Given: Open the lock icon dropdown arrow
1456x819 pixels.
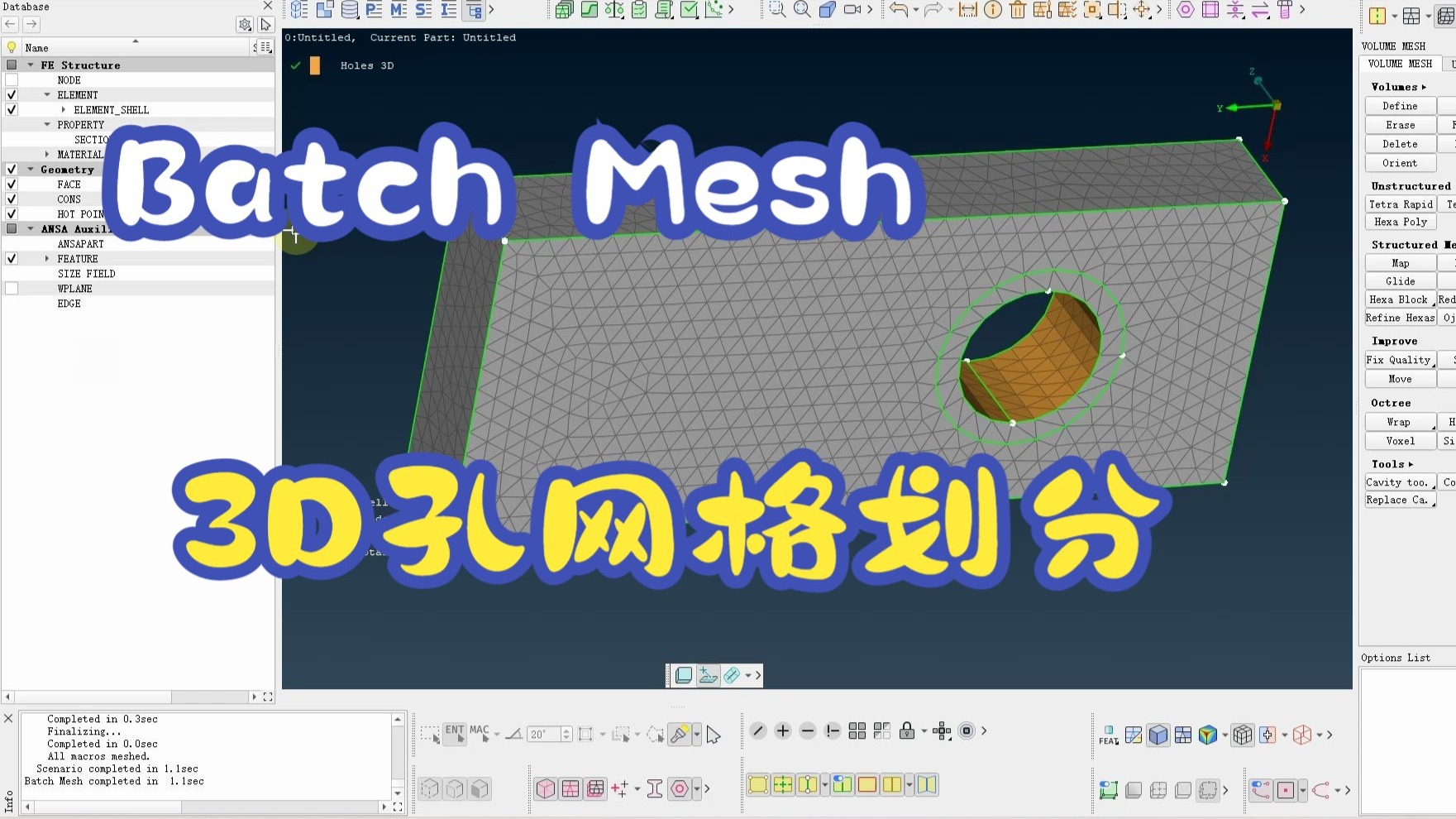Looking at the screenshot, I should 924,730.
